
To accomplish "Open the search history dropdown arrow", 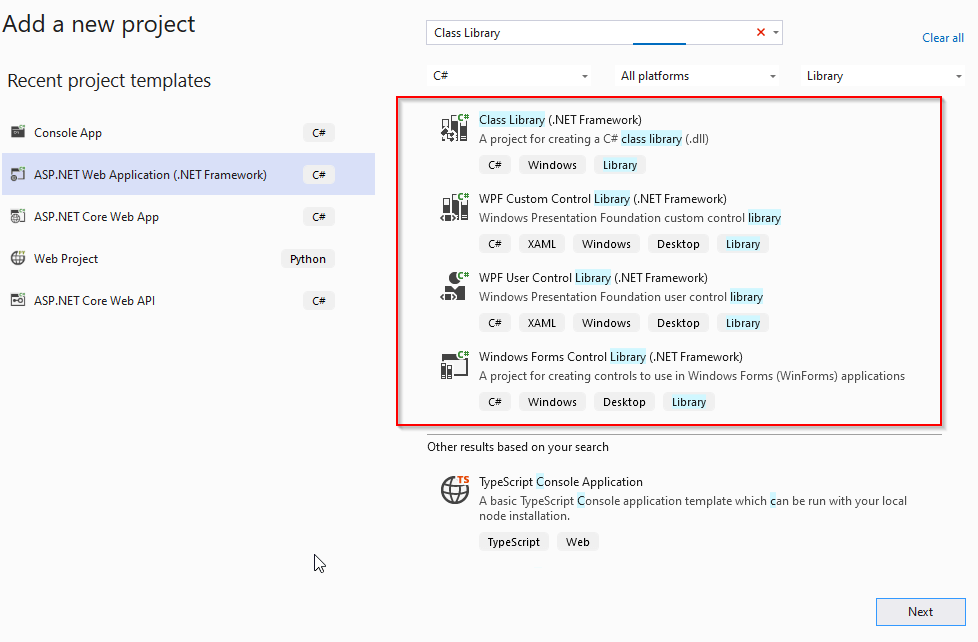I will tap(776, 32).
